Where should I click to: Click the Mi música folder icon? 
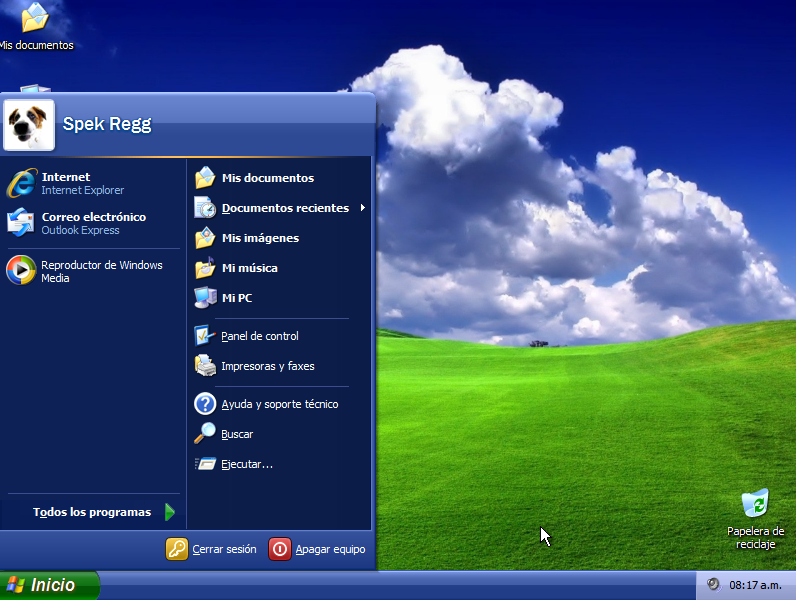[205, 268]
